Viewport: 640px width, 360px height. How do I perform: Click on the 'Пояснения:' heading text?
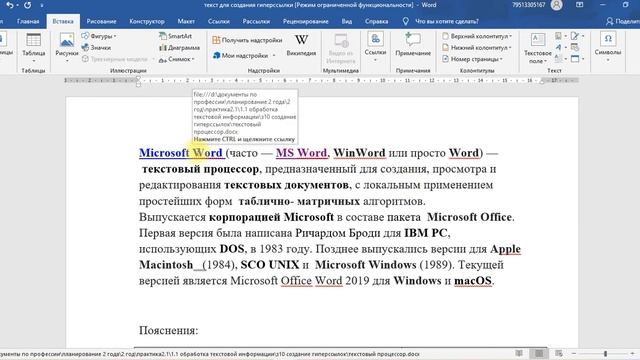[x=169, y=331]
